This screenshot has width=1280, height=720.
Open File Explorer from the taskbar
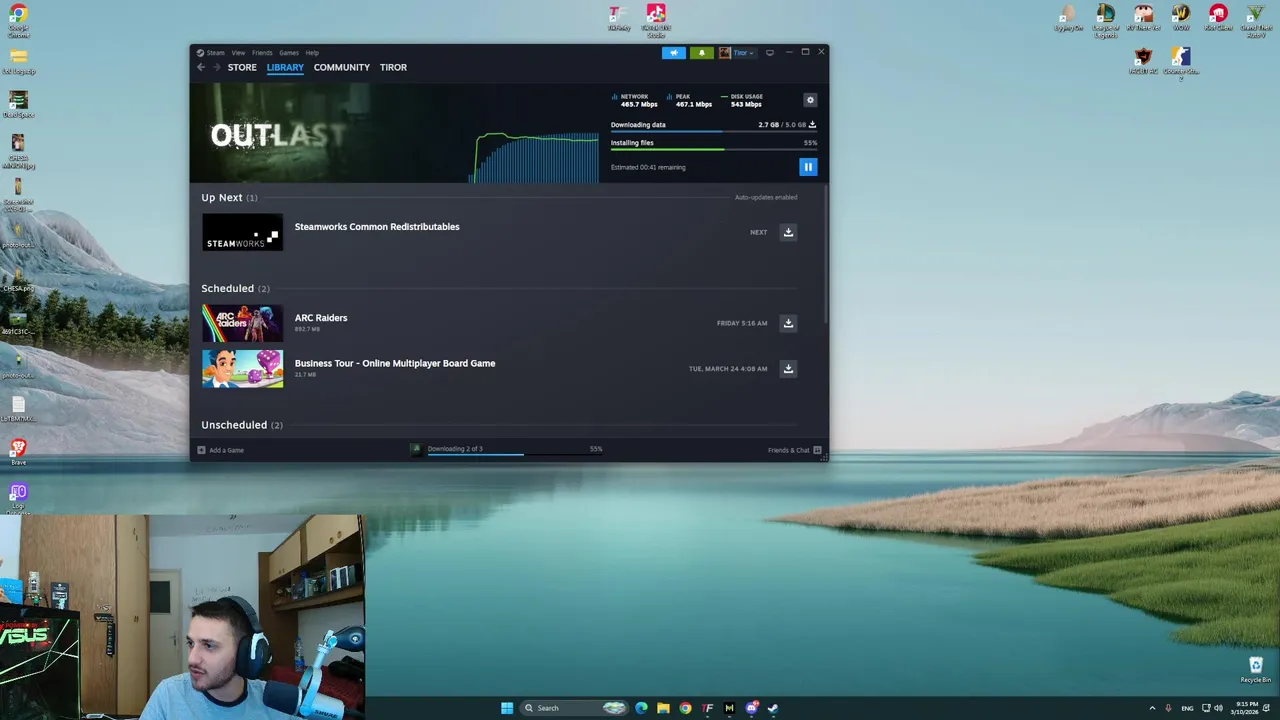663,708
